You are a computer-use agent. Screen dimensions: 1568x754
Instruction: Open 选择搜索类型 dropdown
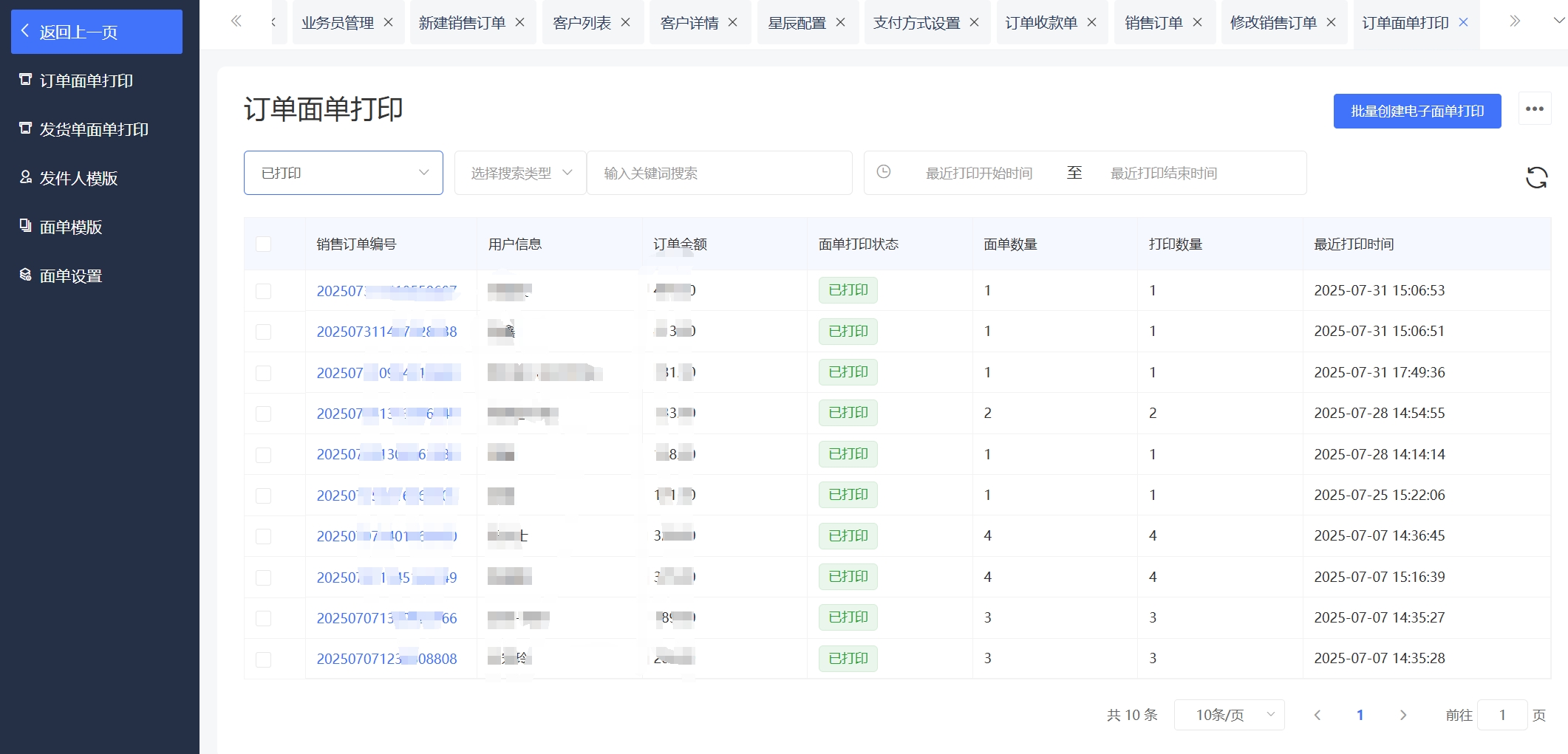tap(520, 173)
